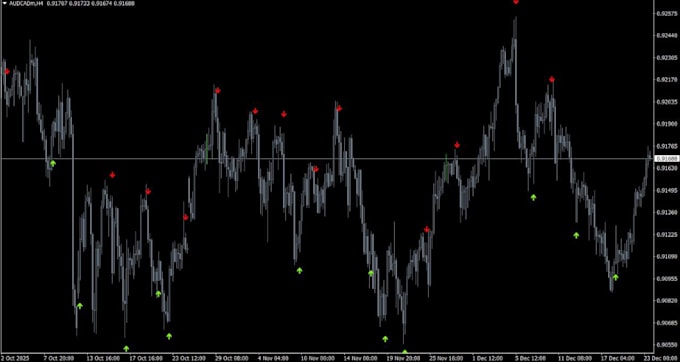Select the green buy arrow just above 17 Oct 16:00 label
680x362 pixels.
[x=126, y=349]
